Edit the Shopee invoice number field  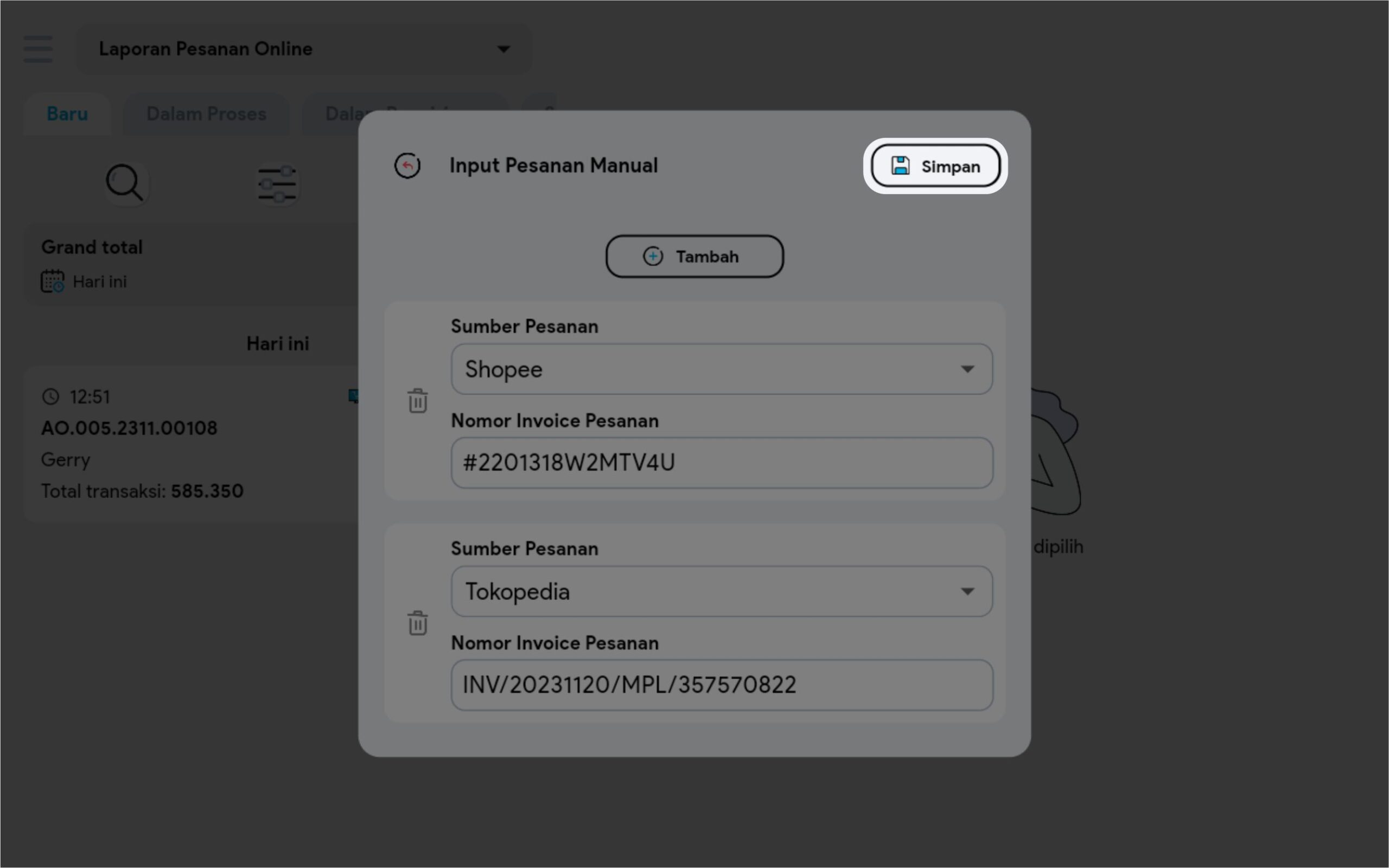click(x=721, y=463)
